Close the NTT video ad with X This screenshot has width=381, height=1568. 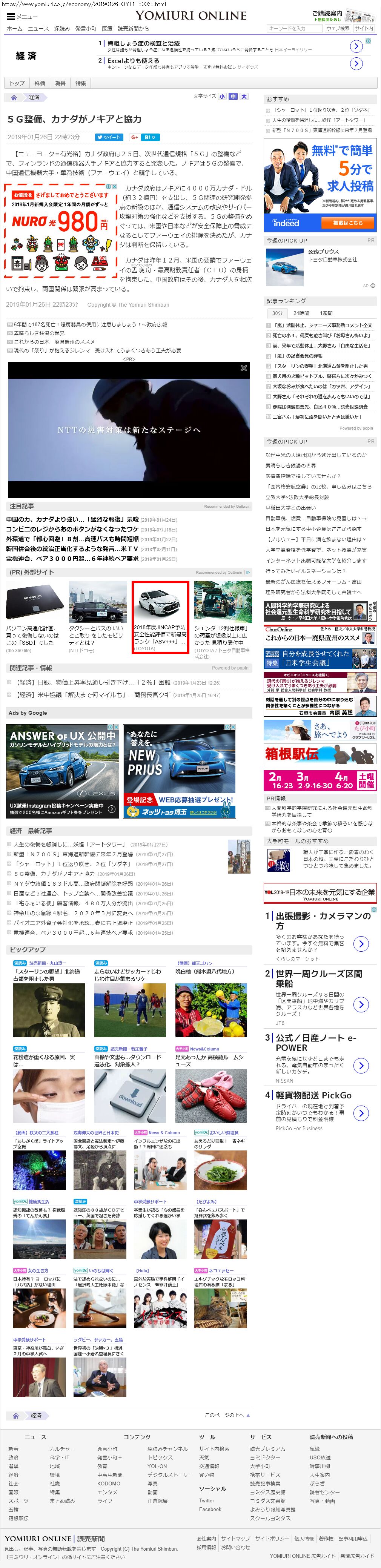(243, 368)
